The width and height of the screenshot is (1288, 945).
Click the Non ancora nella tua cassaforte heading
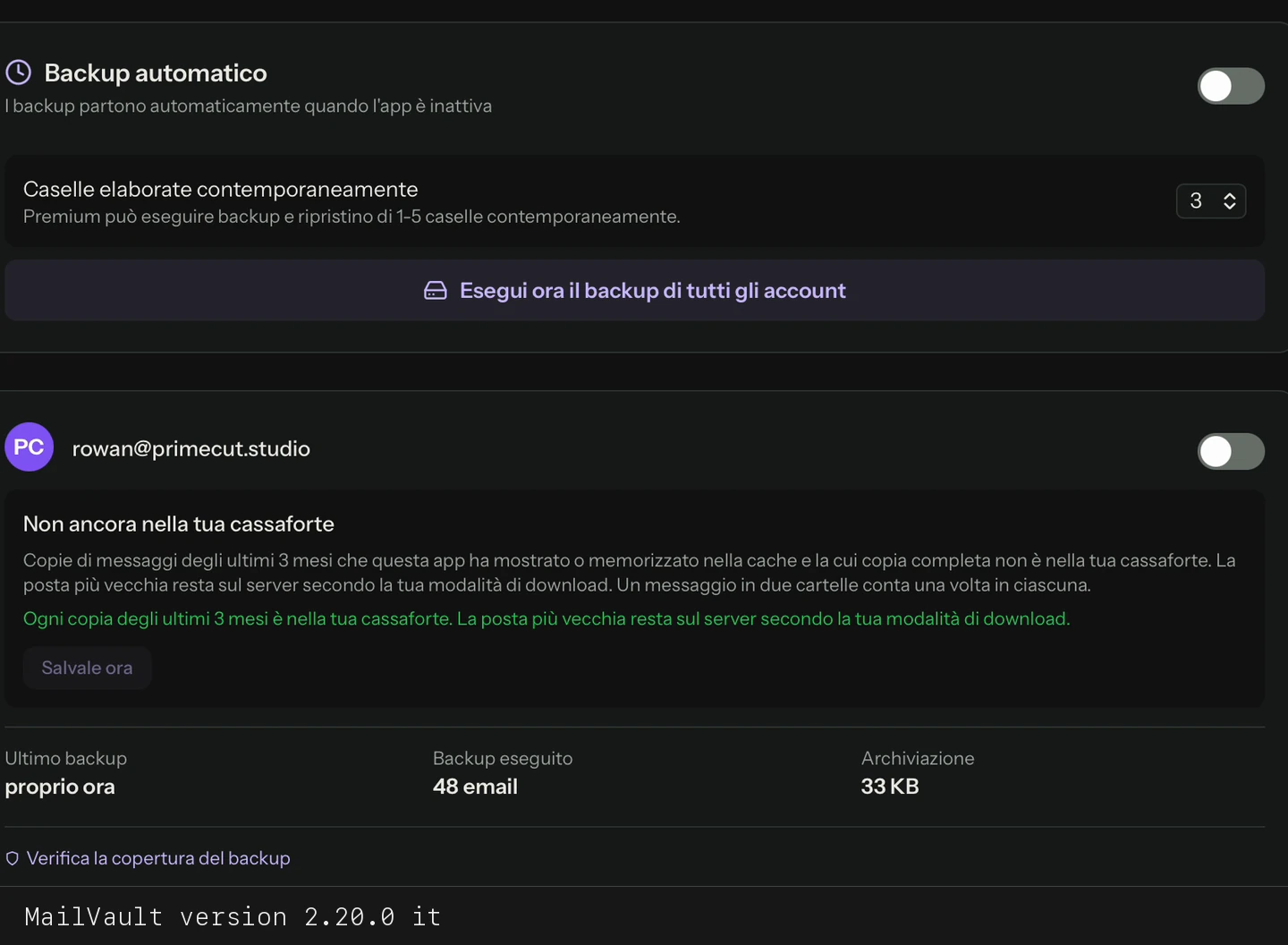click(179, 524)
